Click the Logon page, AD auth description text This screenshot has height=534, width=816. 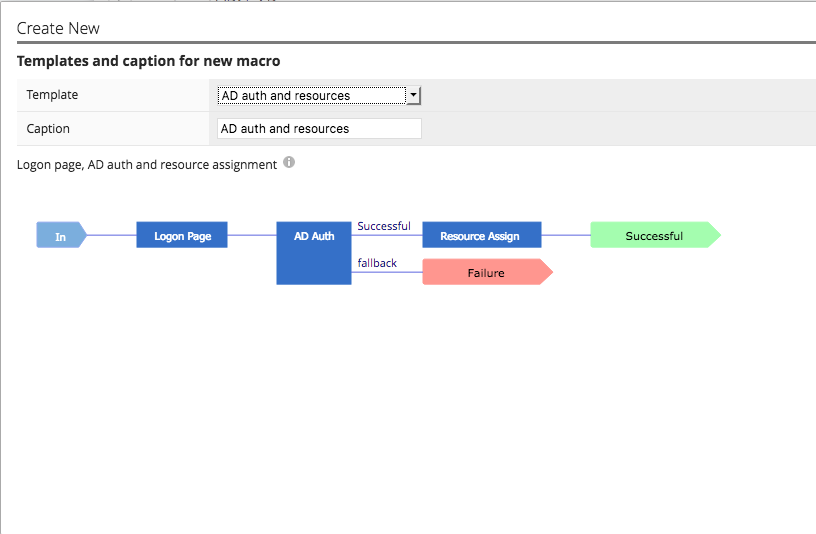pos(147,164)
